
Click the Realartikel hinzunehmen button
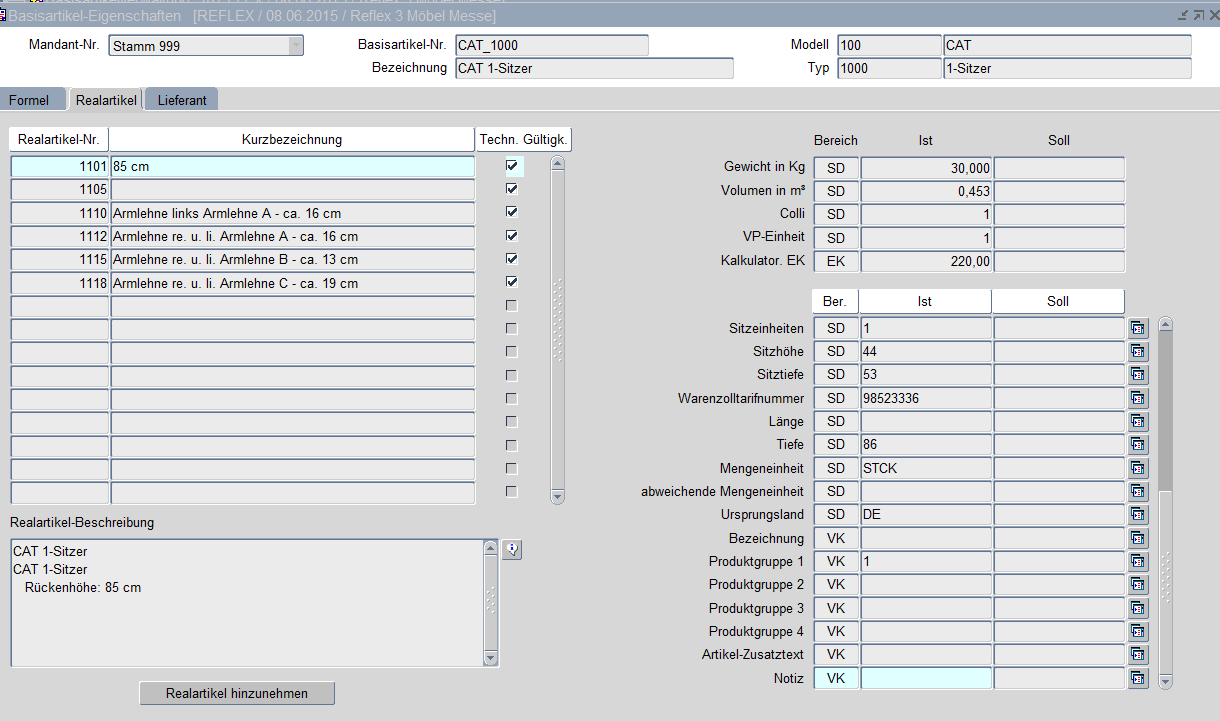tap(237, 693)
